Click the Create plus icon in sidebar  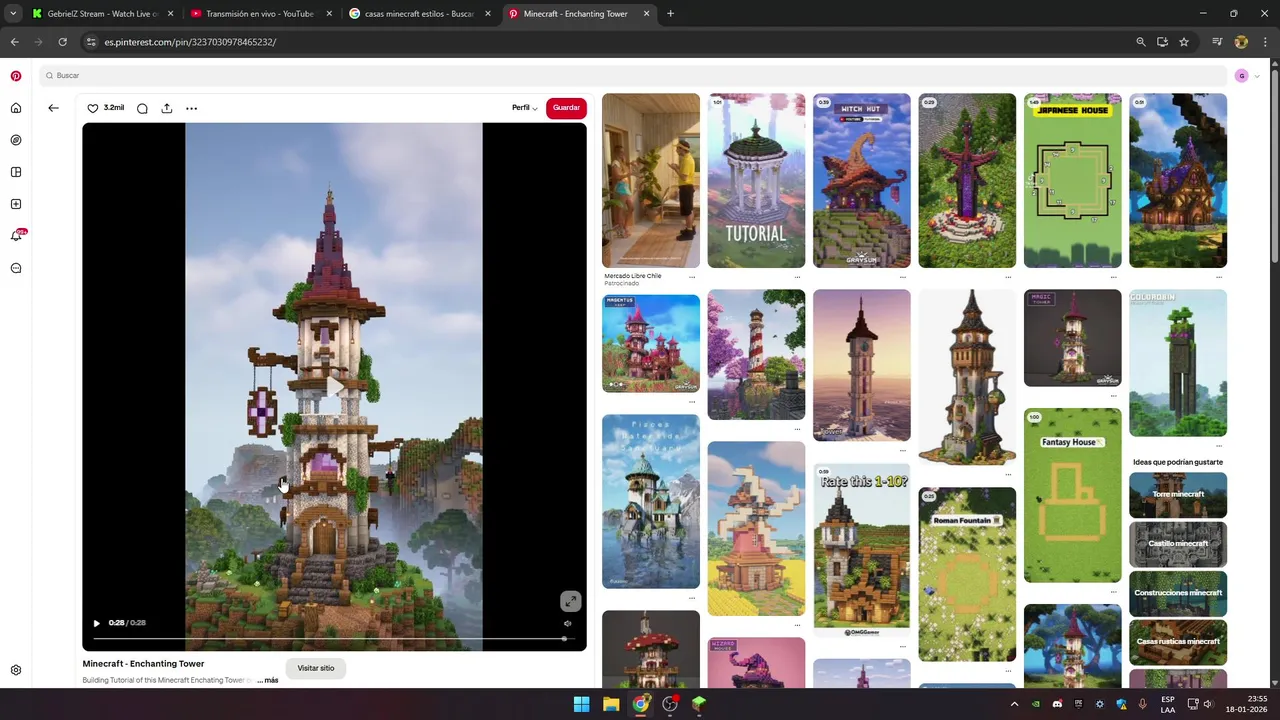[16, 204]
